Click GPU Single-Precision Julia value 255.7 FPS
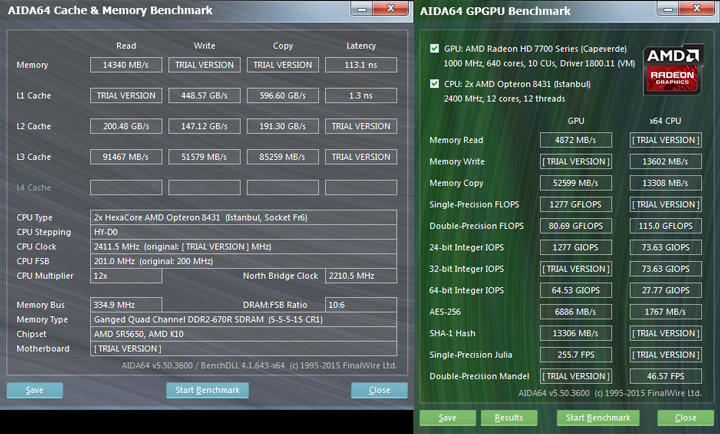Image resolution: width=720 pixels, height=434 pixels. [x=576, y=355]
